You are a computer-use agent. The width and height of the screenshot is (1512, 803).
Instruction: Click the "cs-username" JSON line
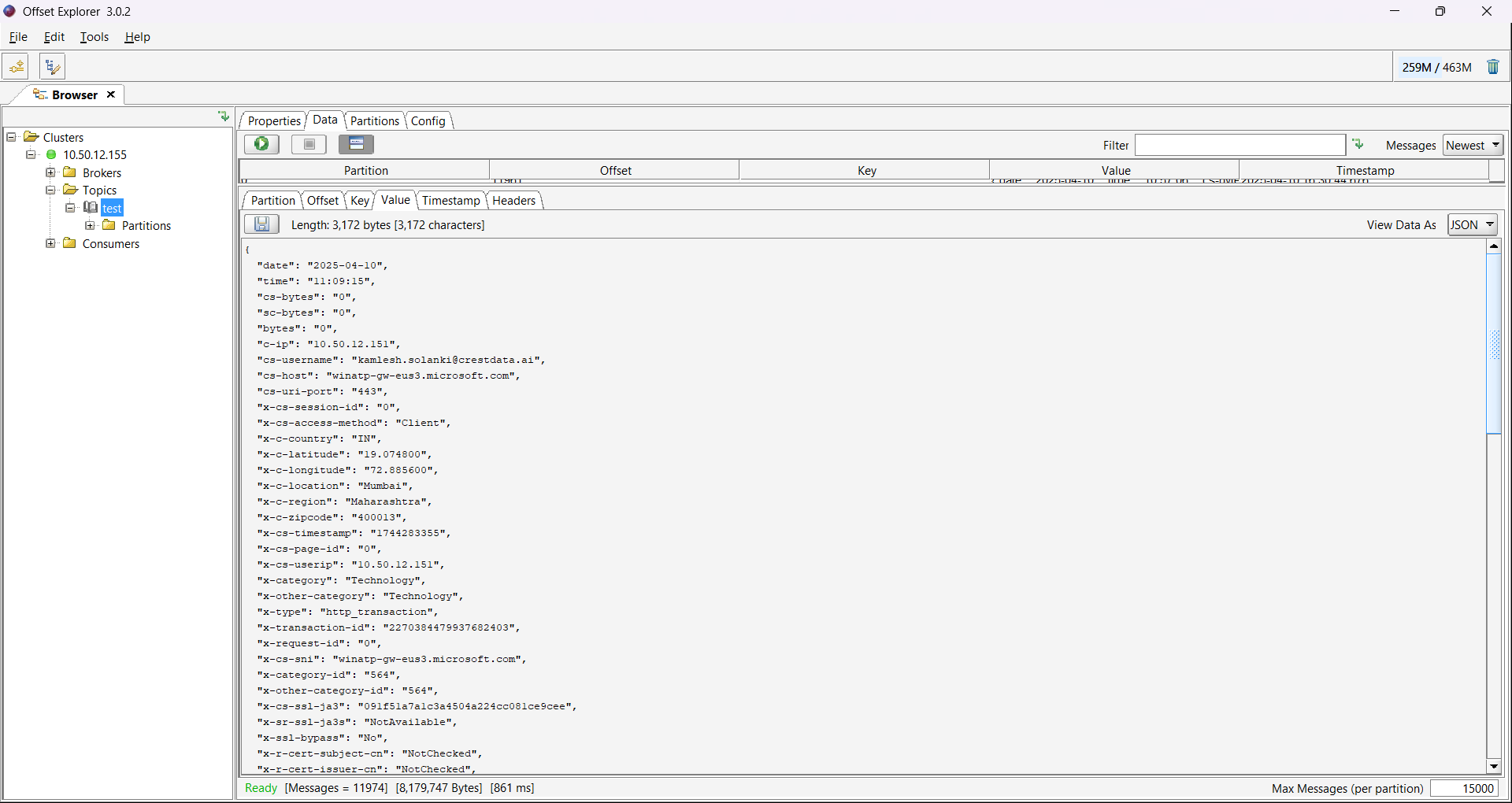coord(401,360)
